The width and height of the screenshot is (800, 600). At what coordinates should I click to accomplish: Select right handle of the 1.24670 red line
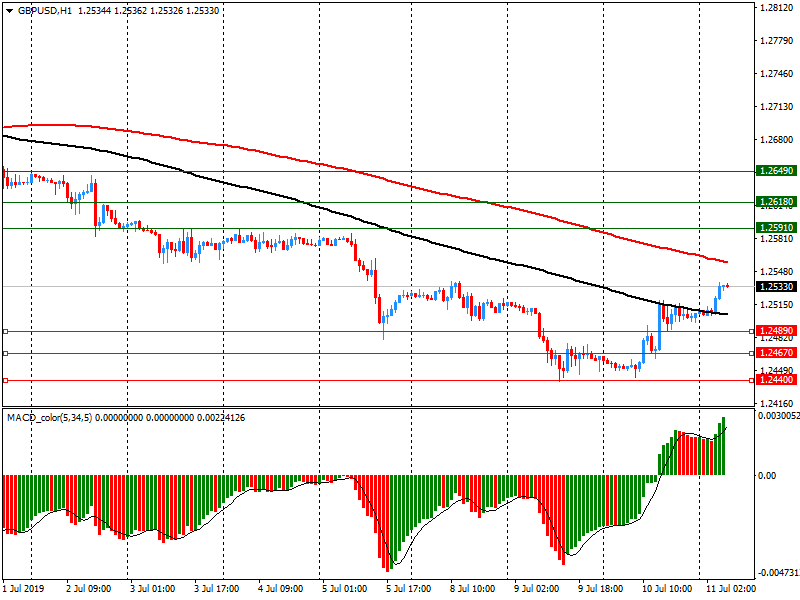752,354
